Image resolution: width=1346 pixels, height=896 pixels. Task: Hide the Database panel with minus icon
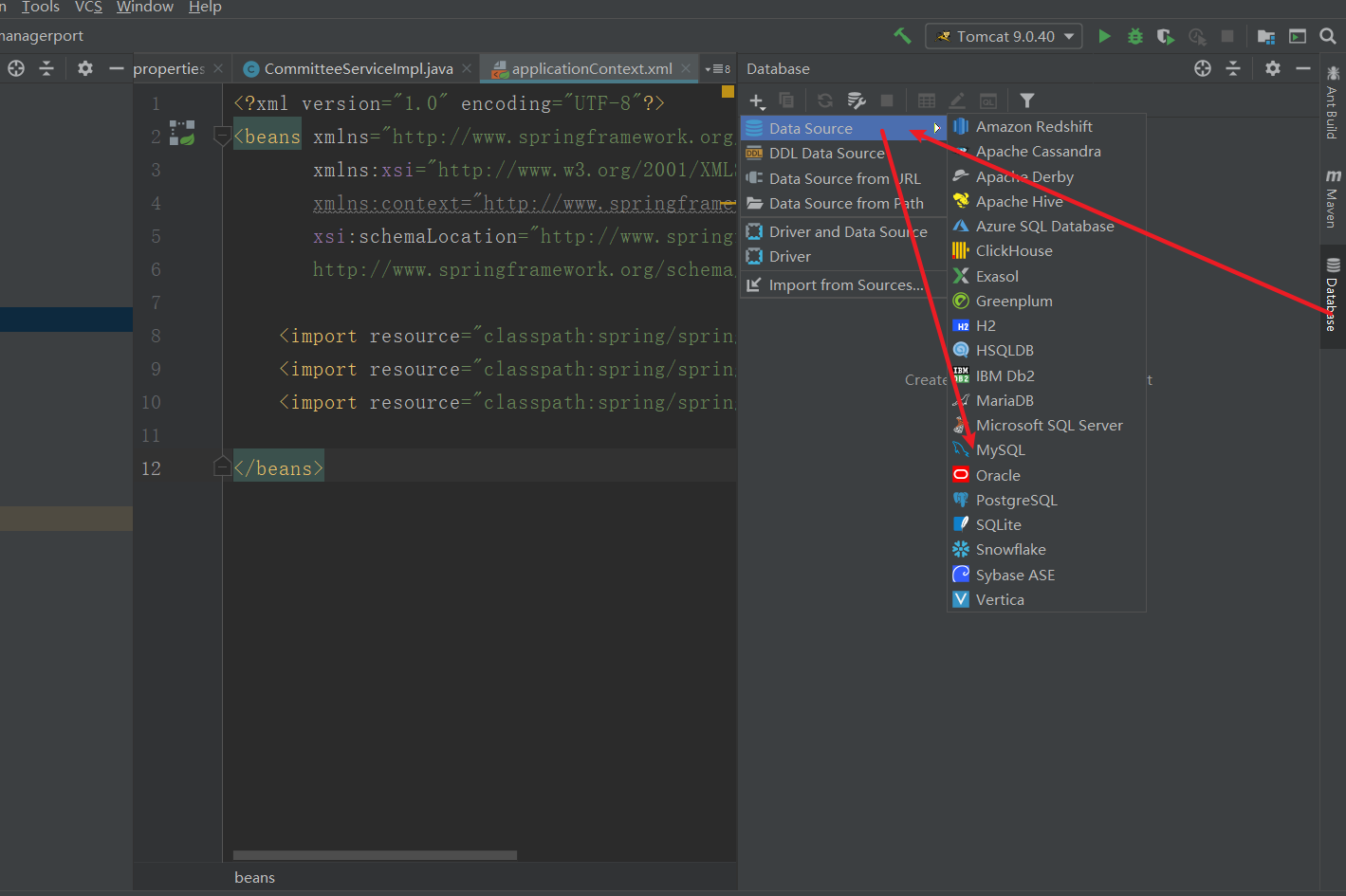[1303, 68]
